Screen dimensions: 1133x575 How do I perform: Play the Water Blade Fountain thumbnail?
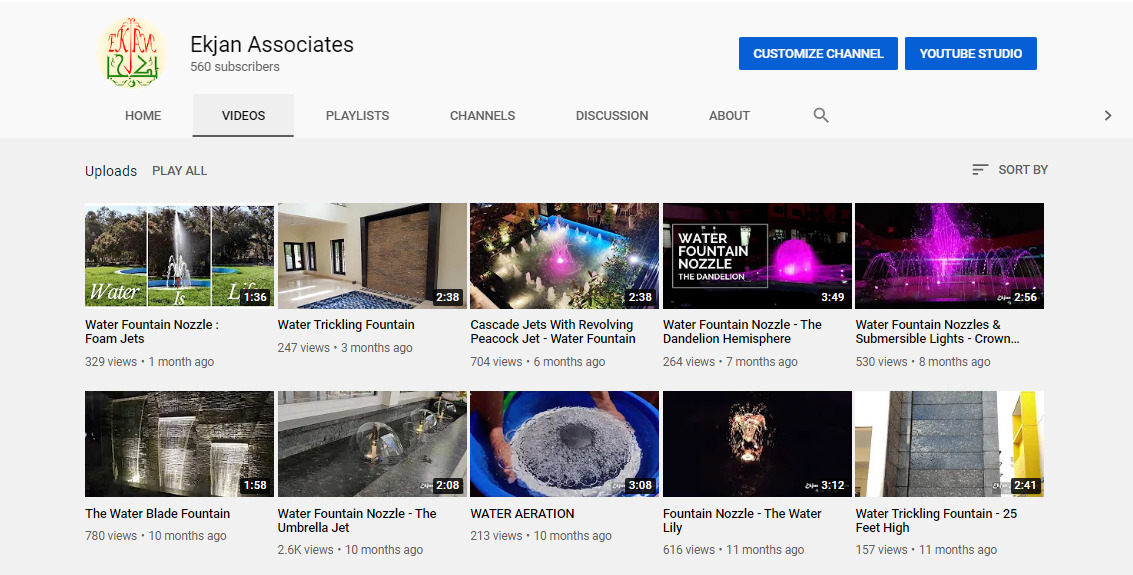[179, 444]
